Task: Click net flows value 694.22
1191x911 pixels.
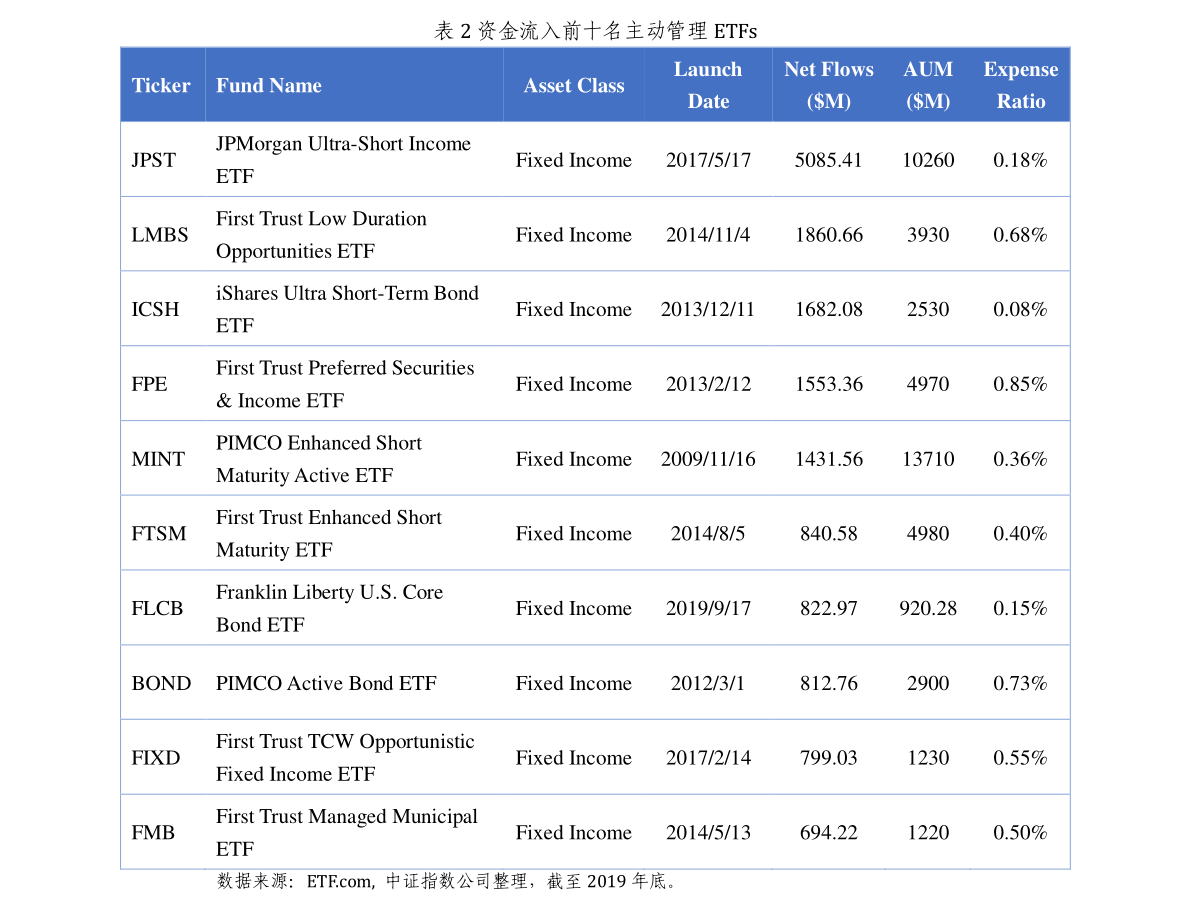Action: pos(829,832)
